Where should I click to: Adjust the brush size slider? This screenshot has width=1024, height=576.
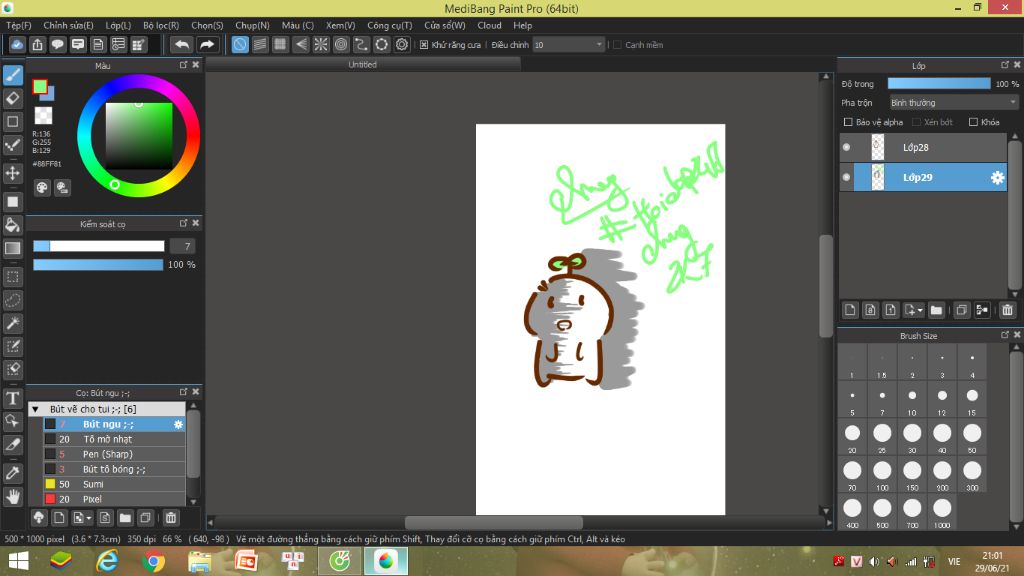tap(99, 246)
